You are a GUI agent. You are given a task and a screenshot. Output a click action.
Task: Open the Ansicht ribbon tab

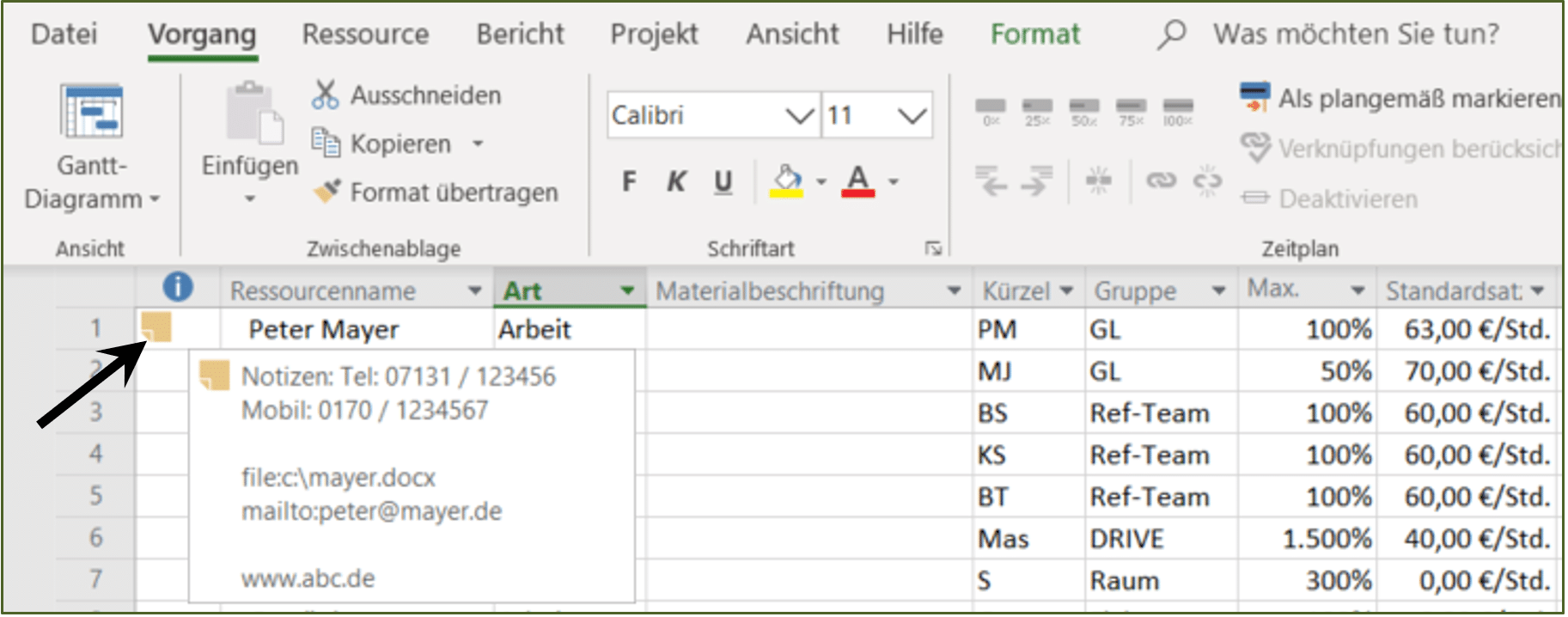pyautogui.click(x=792, y=34)
